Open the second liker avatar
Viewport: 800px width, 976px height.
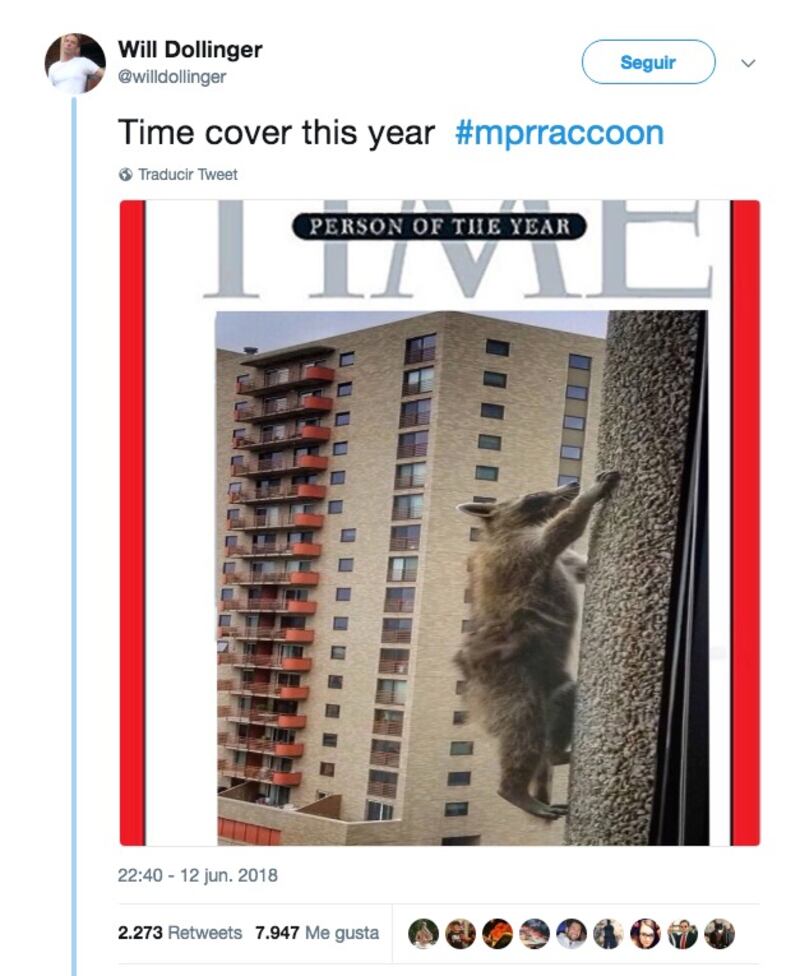pos(461,934)
